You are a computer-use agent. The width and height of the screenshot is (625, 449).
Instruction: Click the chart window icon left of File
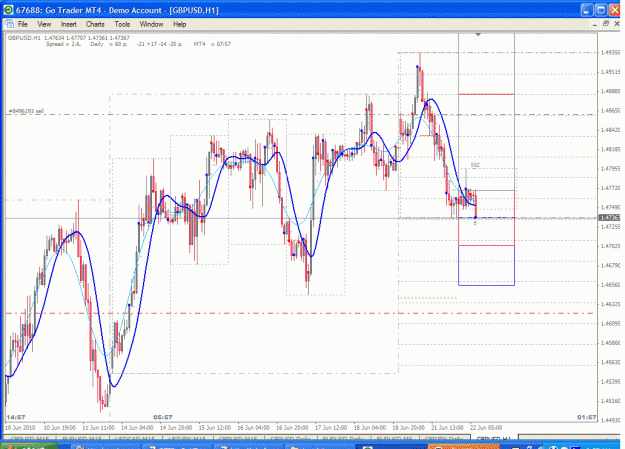click(x=9, y=24)
